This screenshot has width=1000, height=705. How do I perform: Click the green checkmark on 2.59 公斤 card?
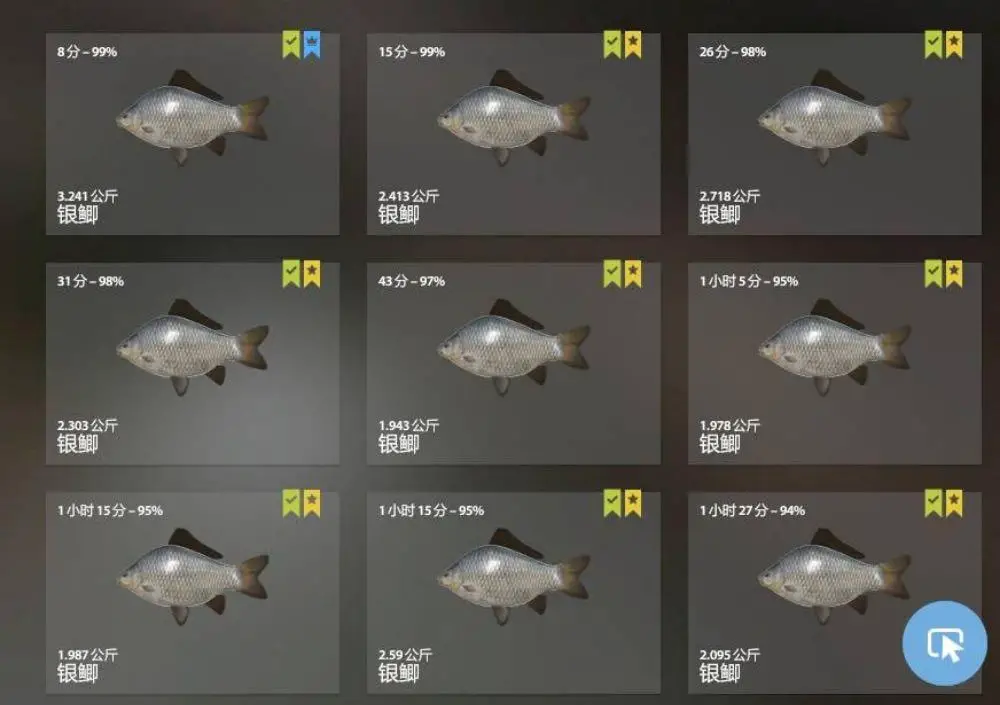tap(612, 503)
